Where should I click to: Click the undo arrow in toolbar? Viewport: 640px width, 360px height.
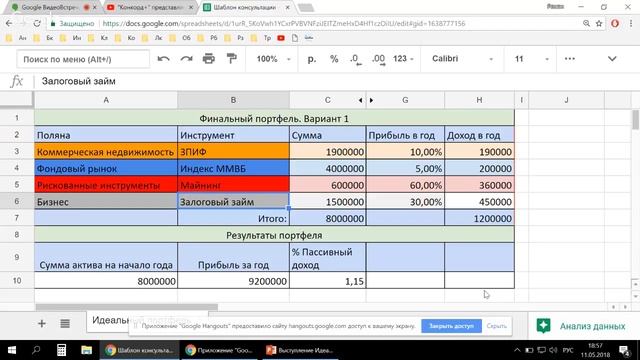click(x=163, y=59)
